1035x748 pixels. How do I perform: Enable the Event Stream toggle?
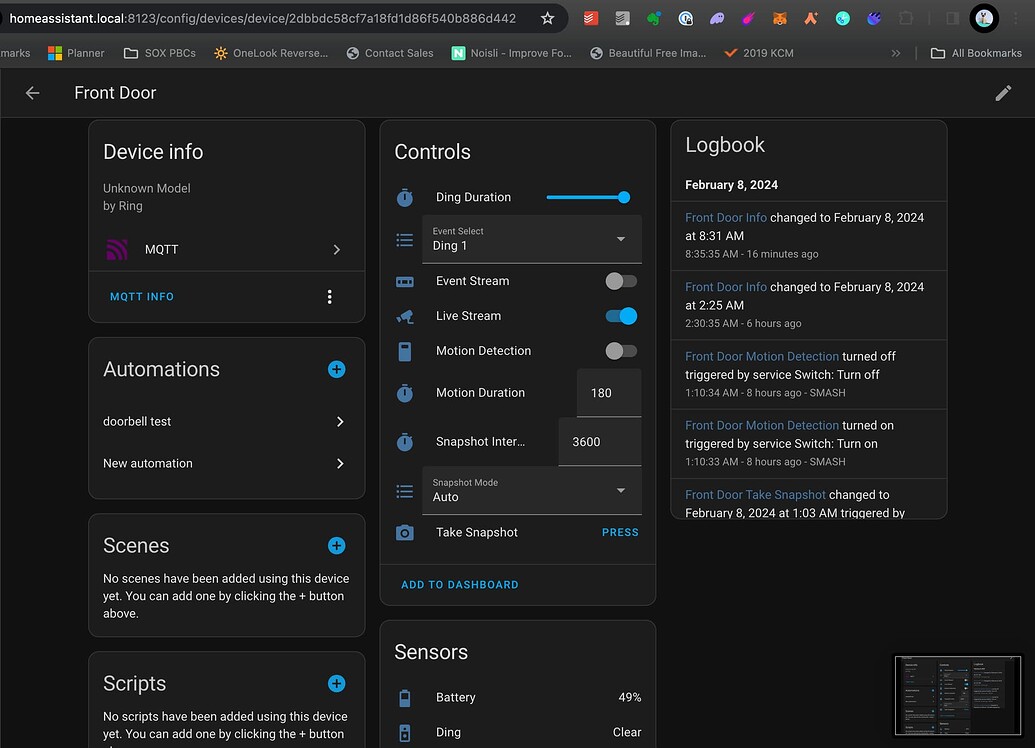click(621, 281)
